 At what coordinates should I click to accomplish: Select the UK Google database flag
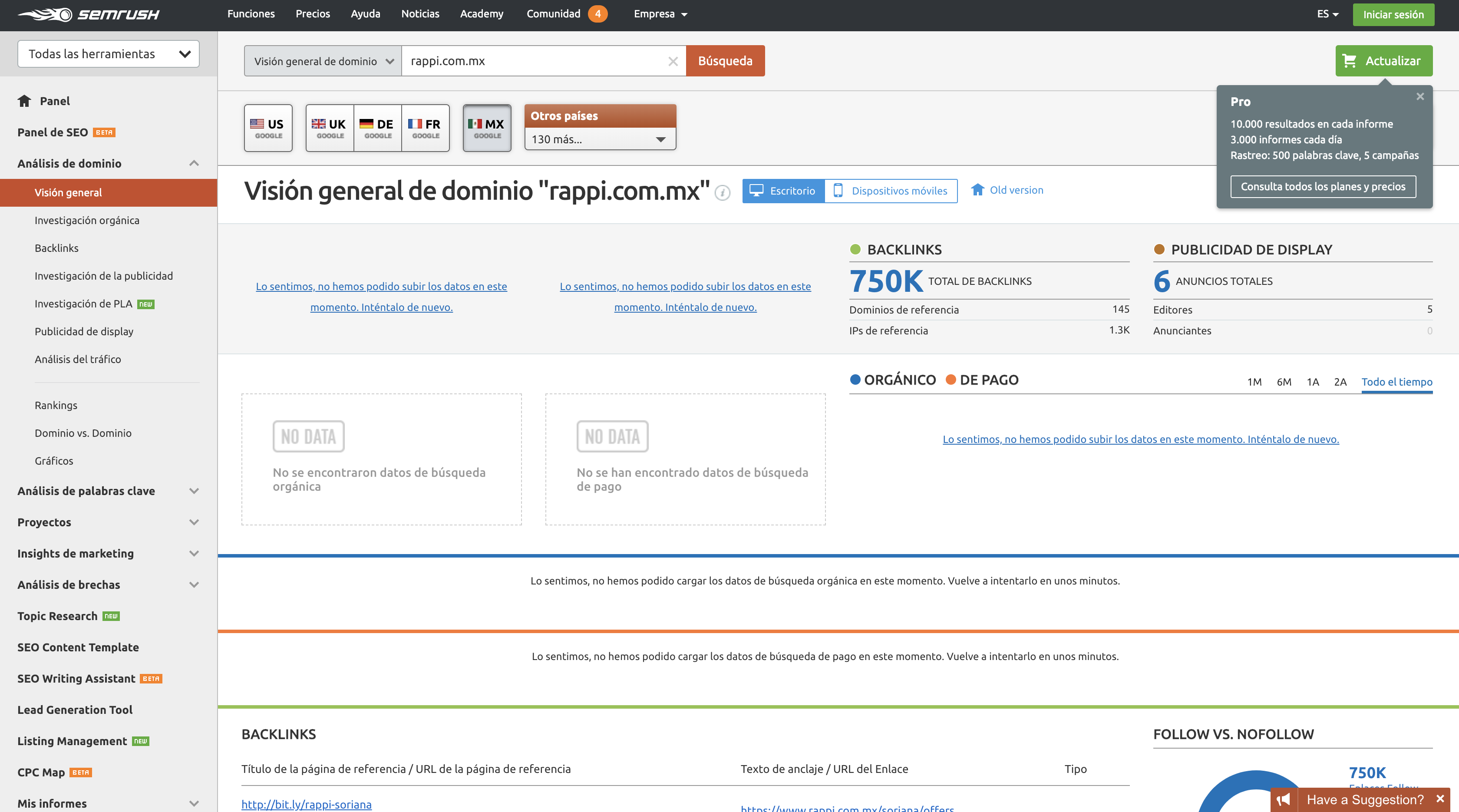coord(330,128)
